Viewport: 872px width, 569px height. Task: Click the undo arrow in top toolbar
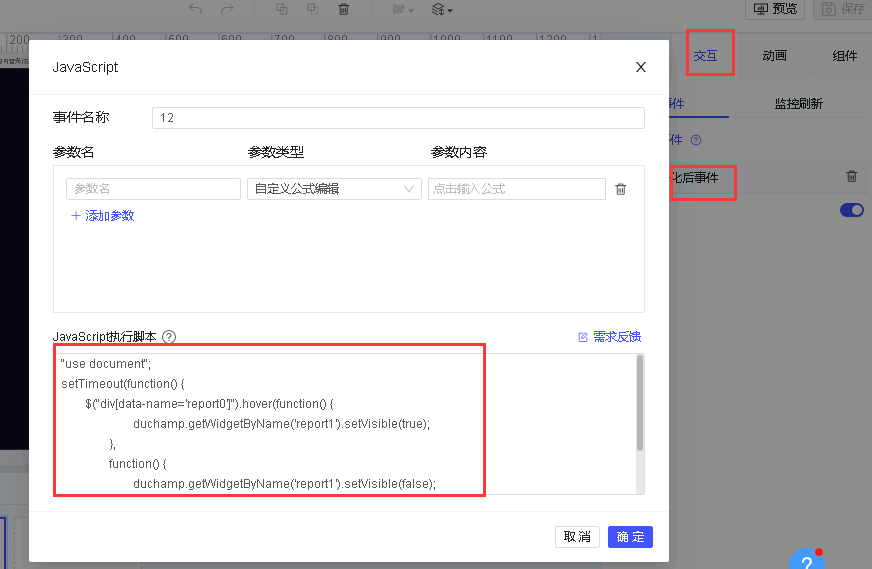[195, 9]
